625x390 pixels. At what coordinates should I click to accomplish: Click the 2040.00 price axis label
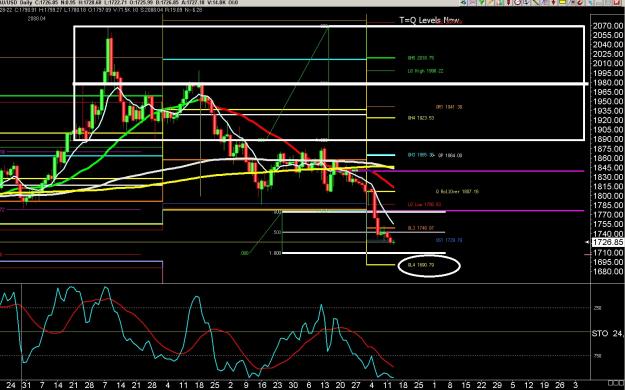tap(608, 45)
